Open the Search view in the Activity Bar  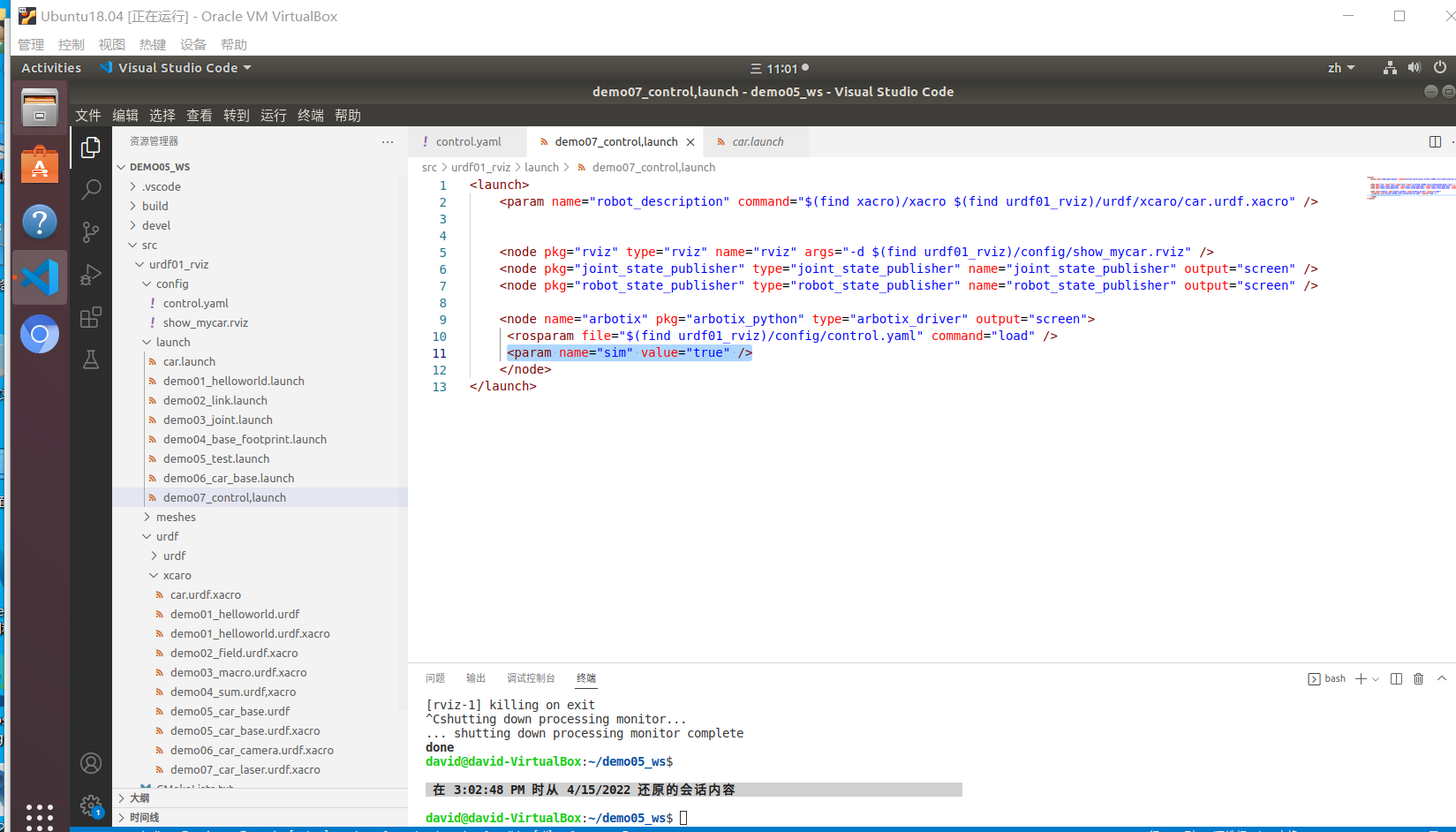click(91, 189)
